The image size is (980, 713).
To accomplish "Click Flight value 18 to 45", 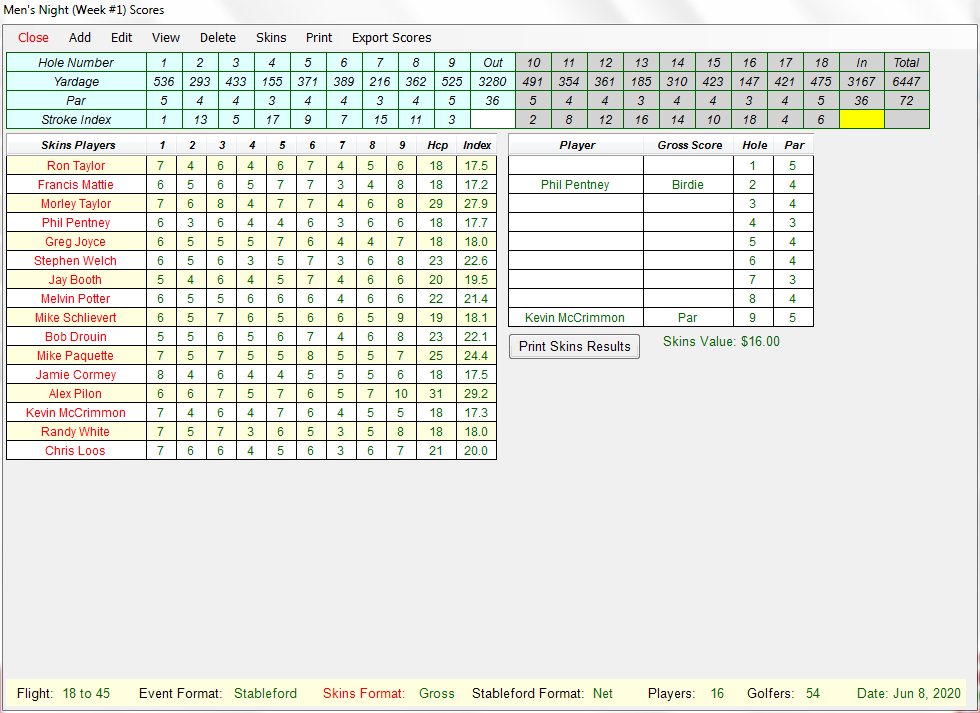I will (86, 693).
